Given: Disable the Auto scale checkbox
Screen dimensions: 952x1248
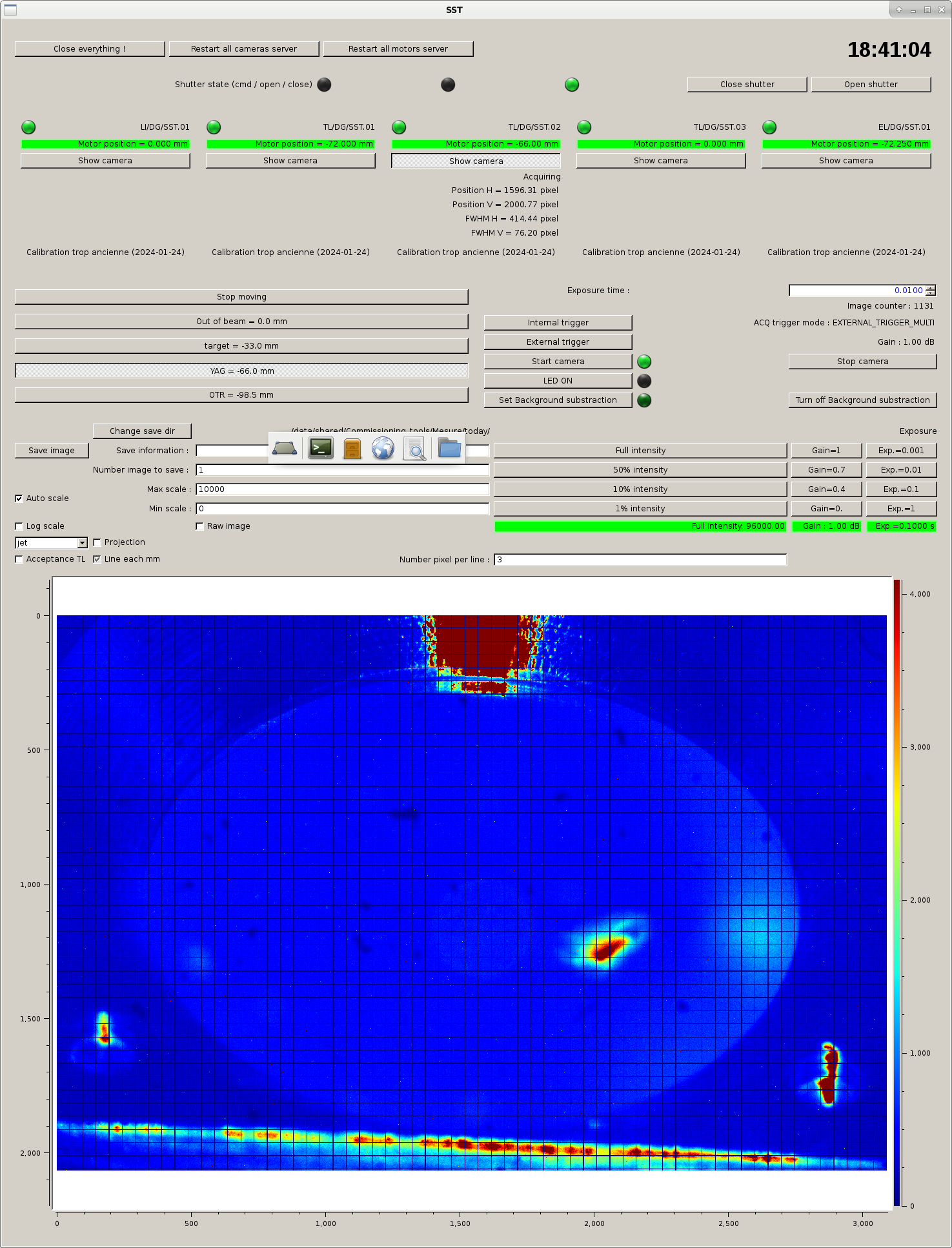Looking at the screenshot, I should pyautogui.click(x=19, y=498).
